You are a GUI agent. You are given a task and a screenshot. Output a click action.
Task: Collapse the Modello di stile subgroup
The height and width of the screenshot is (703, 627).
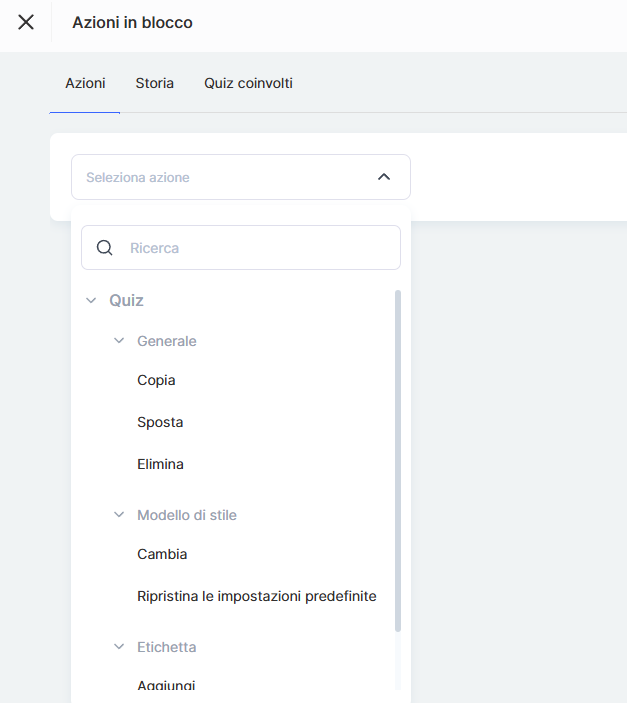point(120,515)
